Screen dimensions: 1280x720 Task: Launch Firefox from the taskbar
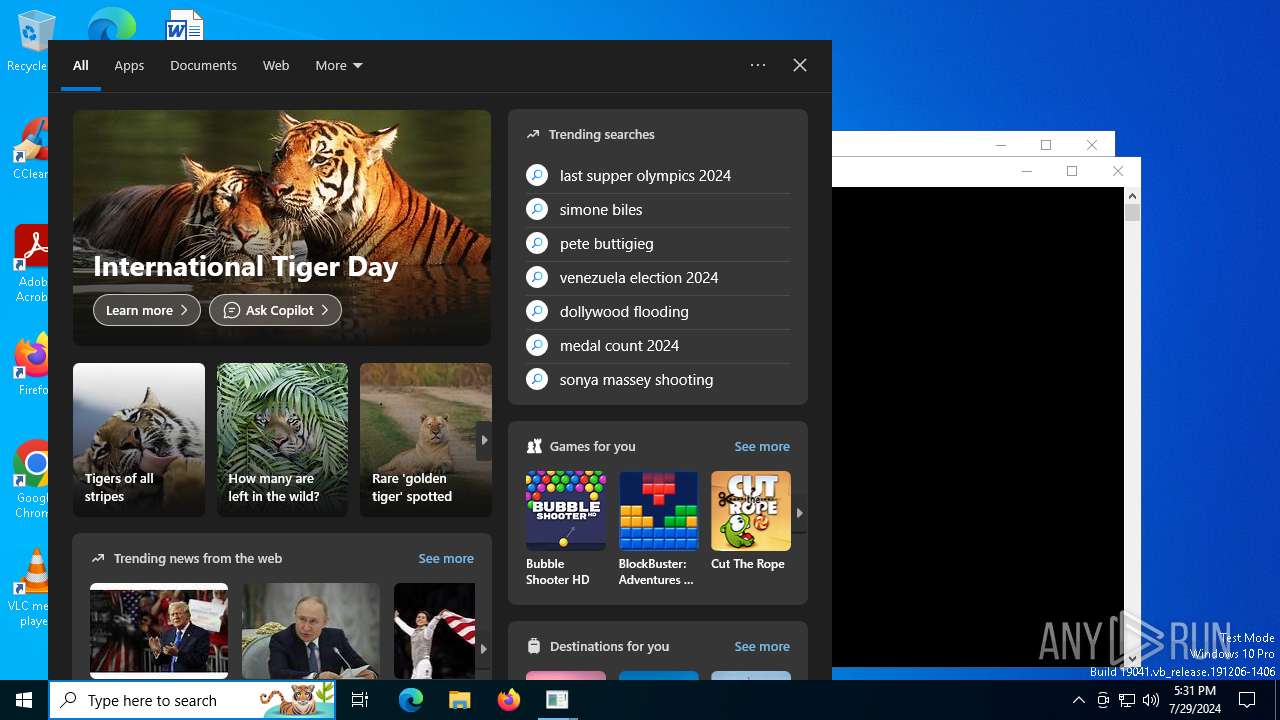[508, 700]
